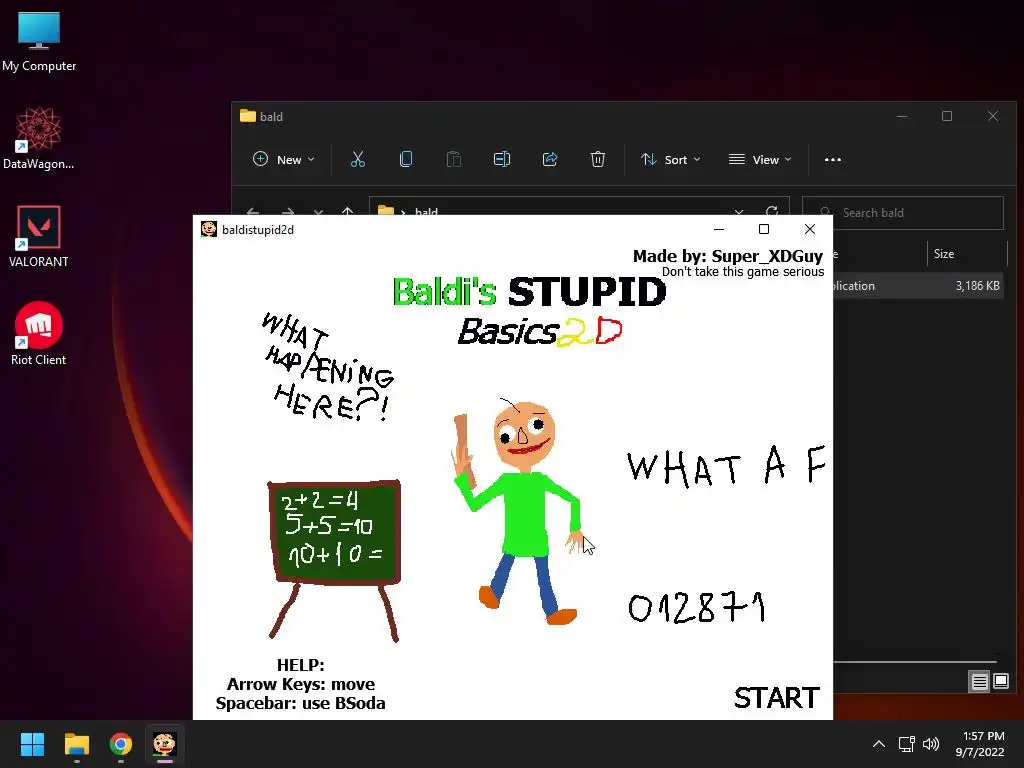Close the bald File Explorer window
This screenshot has height=768, width=1024.
993,116
